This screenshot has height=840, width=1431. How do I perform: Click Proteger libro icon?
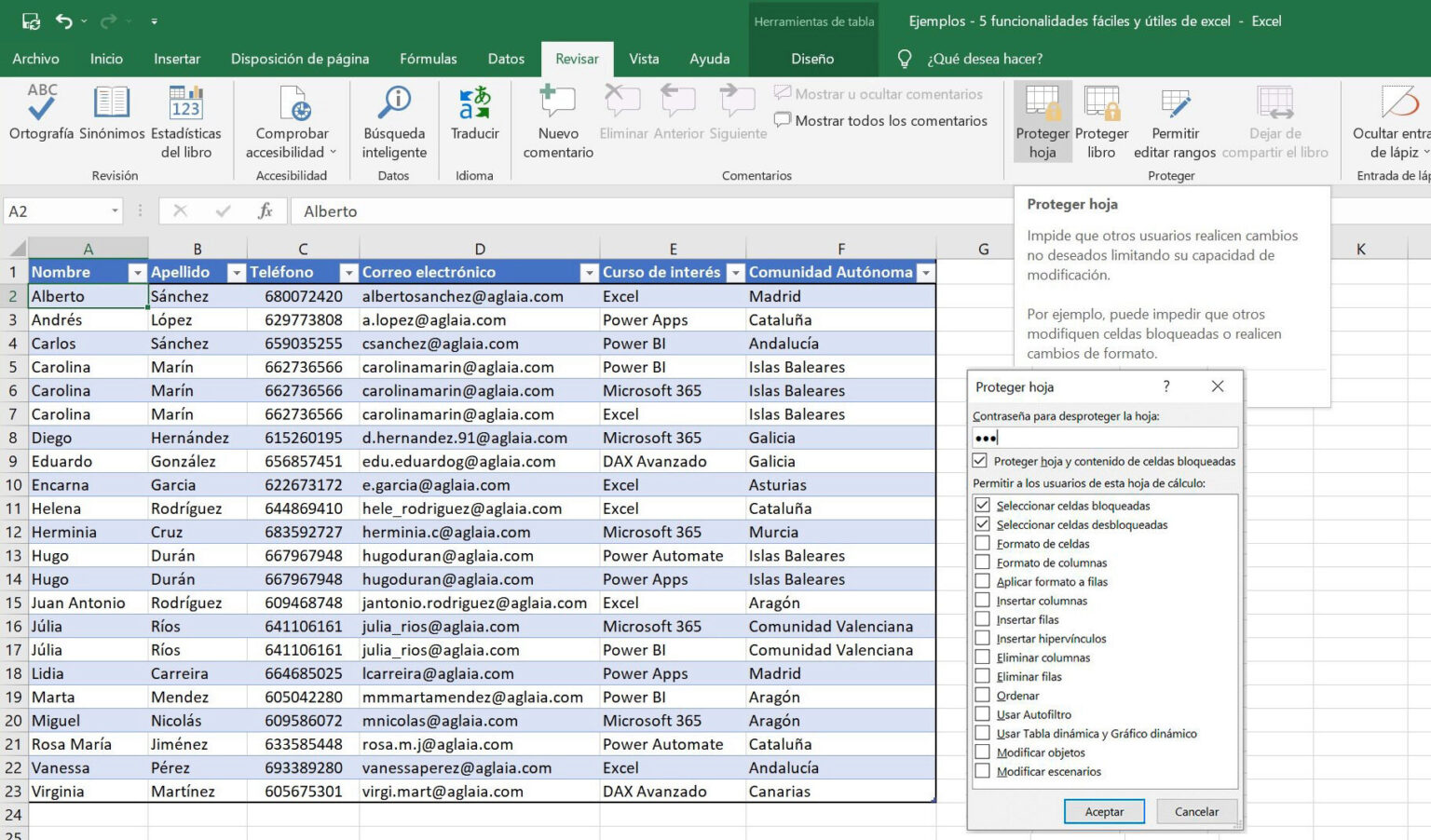point(1101,117)
